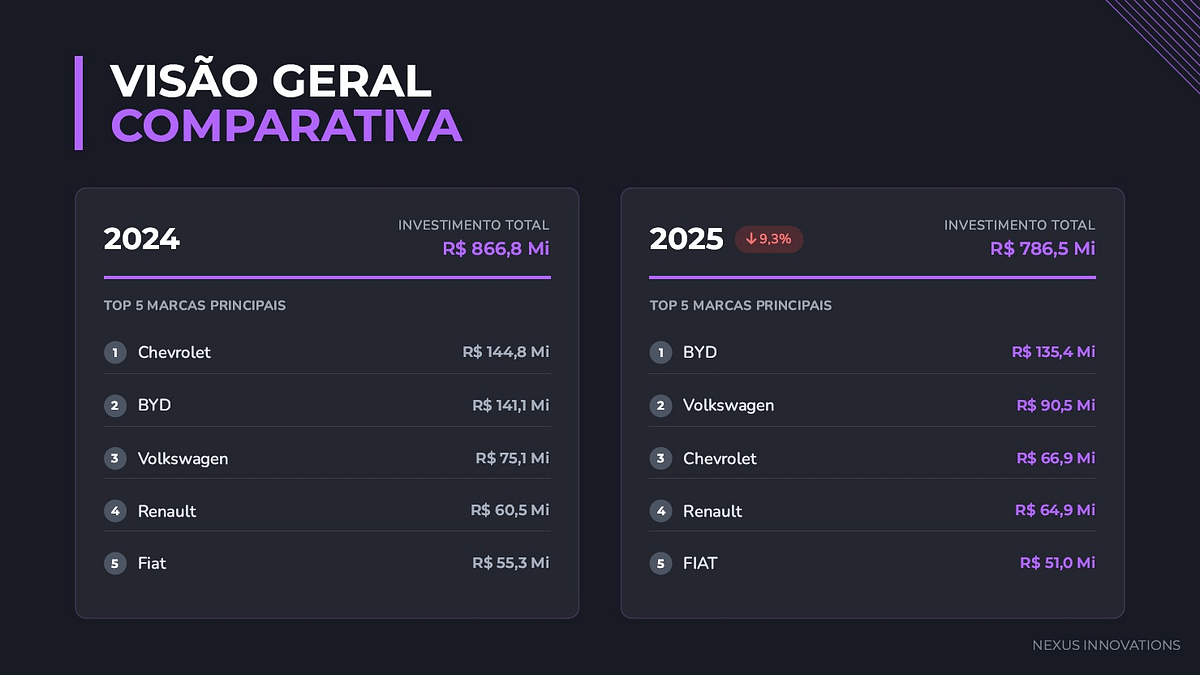Viewport: 1200px width, 675px height.
Task: Click the rank 2 badge beside Volkswagen in 2025
Action: [660, 405]
